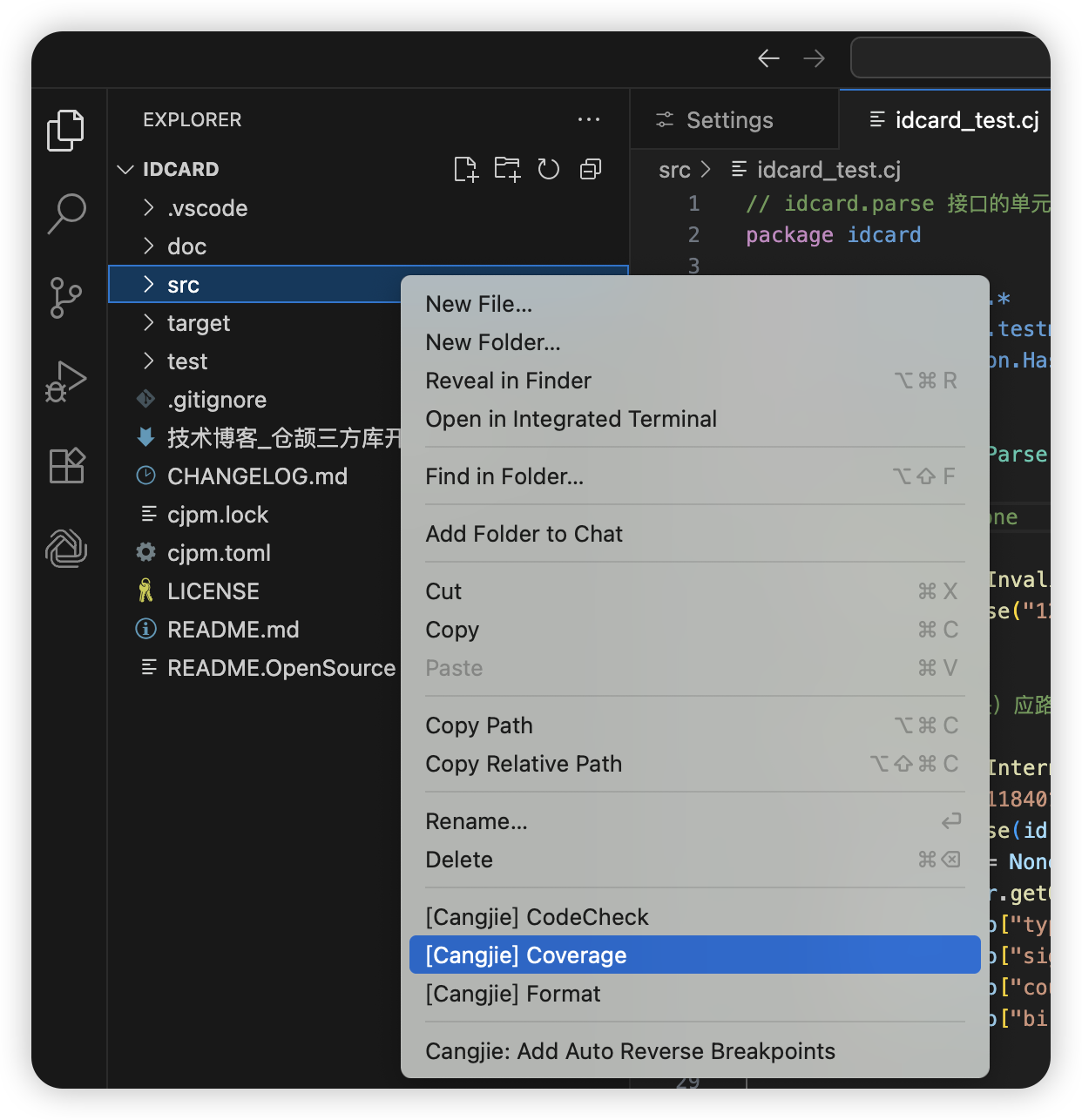
Task: Select Cangjie: Add Auto Reverse Breakpoints
Action: point(695,1051)
